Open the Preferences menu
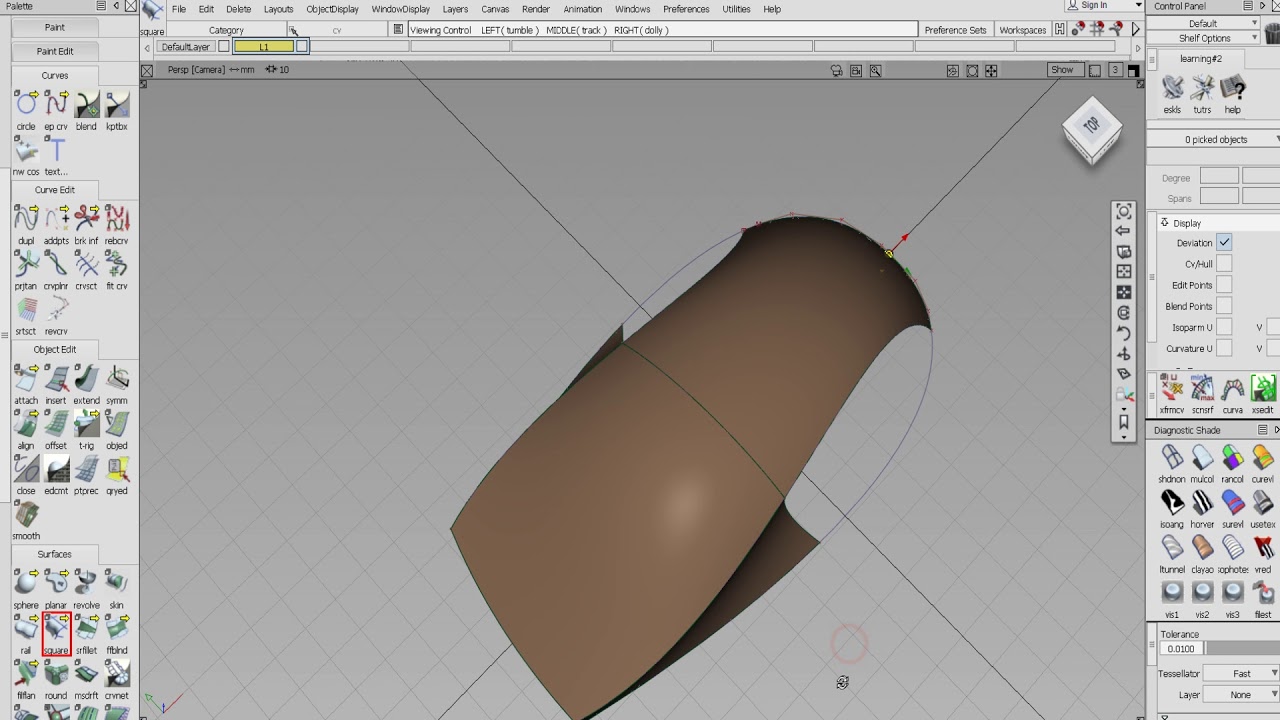 click(686, 9)
